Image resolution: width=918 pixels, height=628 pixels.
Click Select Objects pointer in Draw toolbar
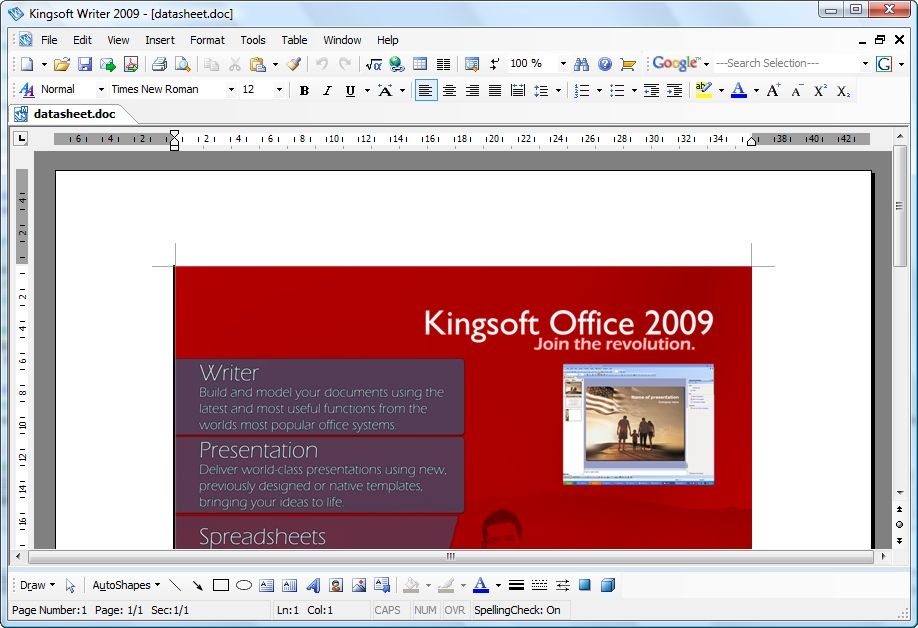[x=70, y=585]
